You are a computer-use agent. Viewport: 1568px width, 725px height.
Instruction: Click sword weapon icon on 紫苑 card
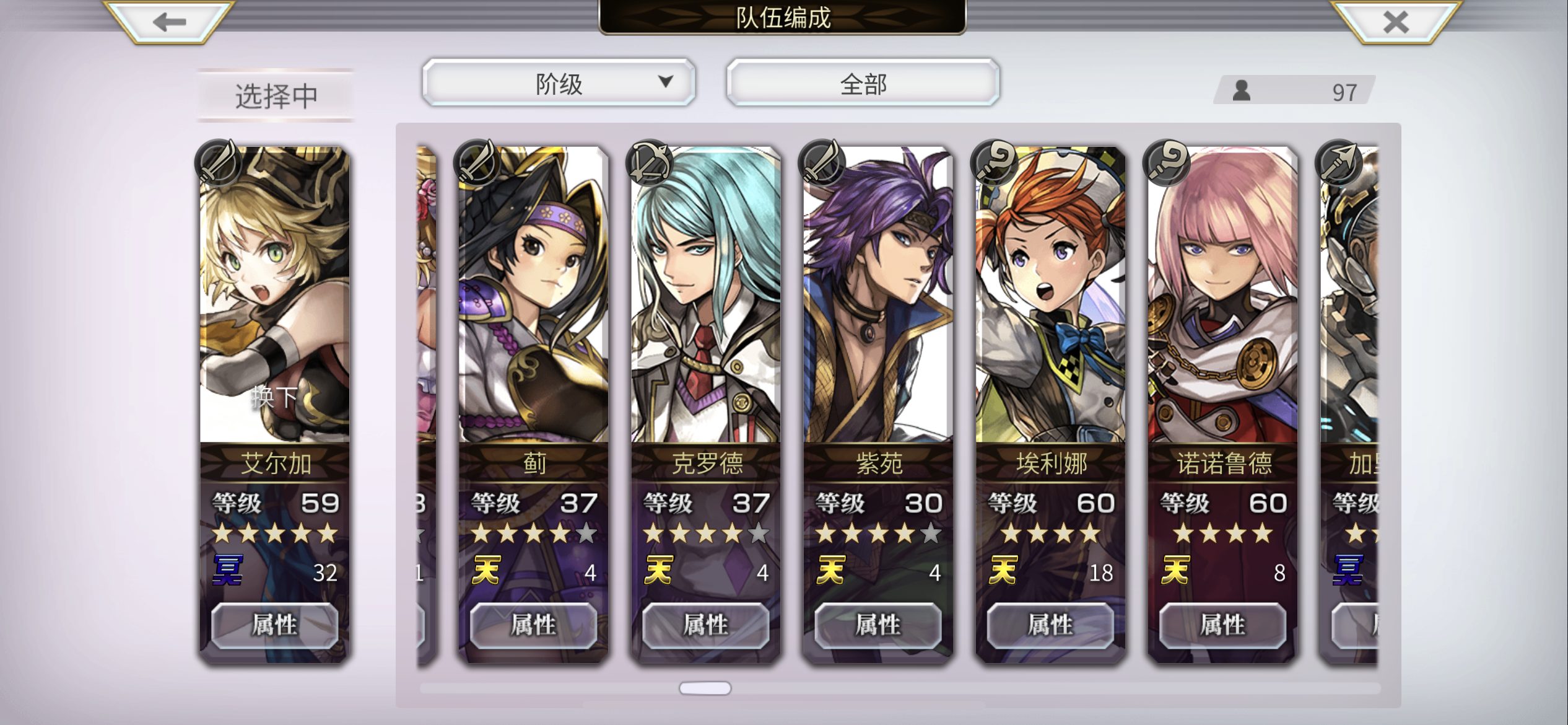click(821, 162)
